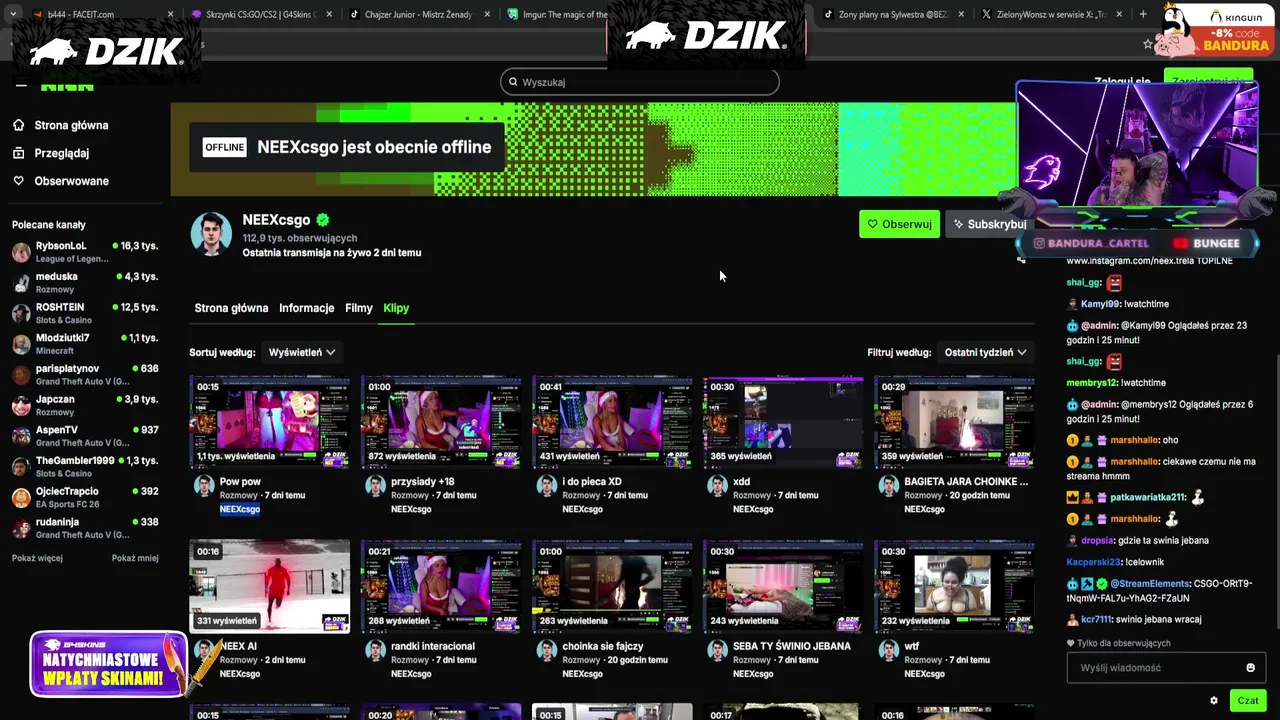The image size is (1280, 720).
Task: Click NEEXcsgo link under the Pow pow clip
Action: [240, 509]
